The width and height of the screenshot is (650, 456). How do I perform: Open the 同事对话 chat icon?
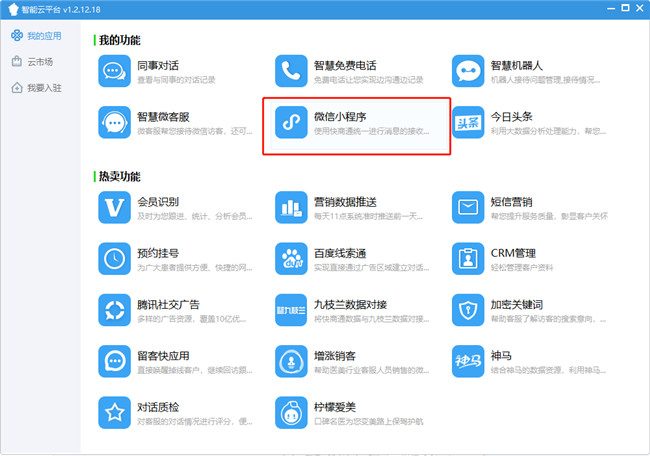[115, 70]
